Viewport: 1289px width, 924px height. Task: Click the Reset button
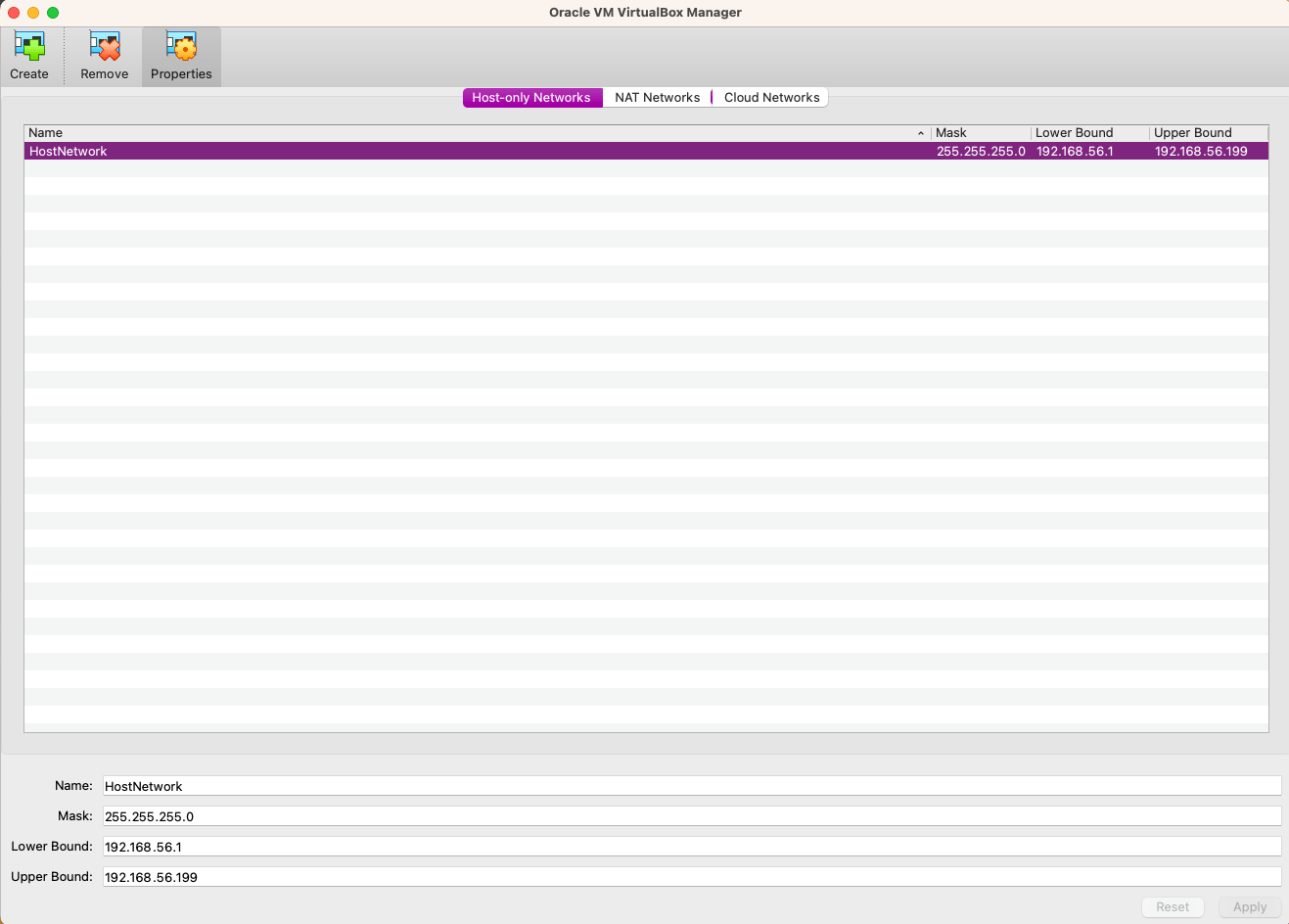pos(1173,907)
